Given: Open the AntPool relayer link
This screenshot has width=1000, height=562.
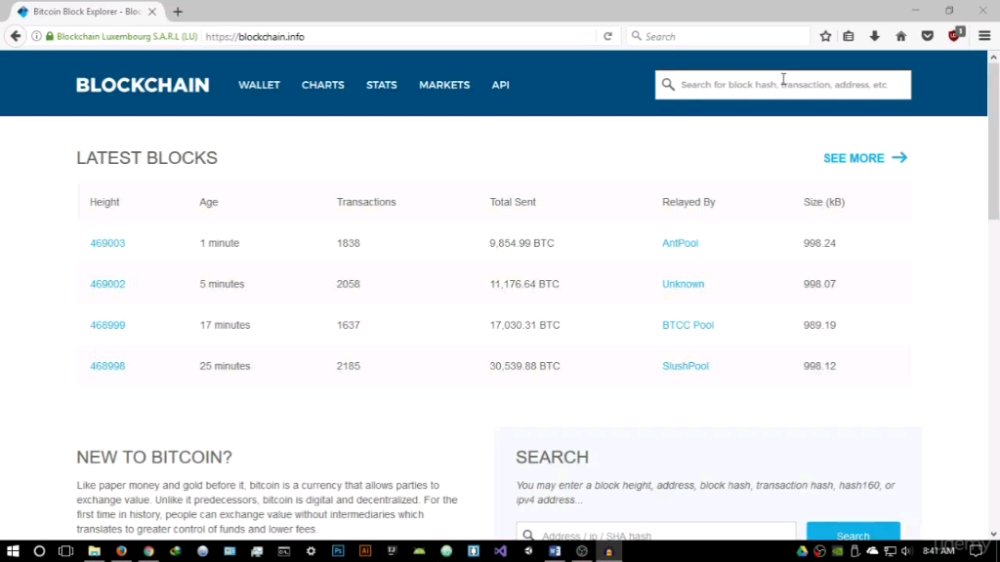Looking at the screenshot, I should (680, 243).
